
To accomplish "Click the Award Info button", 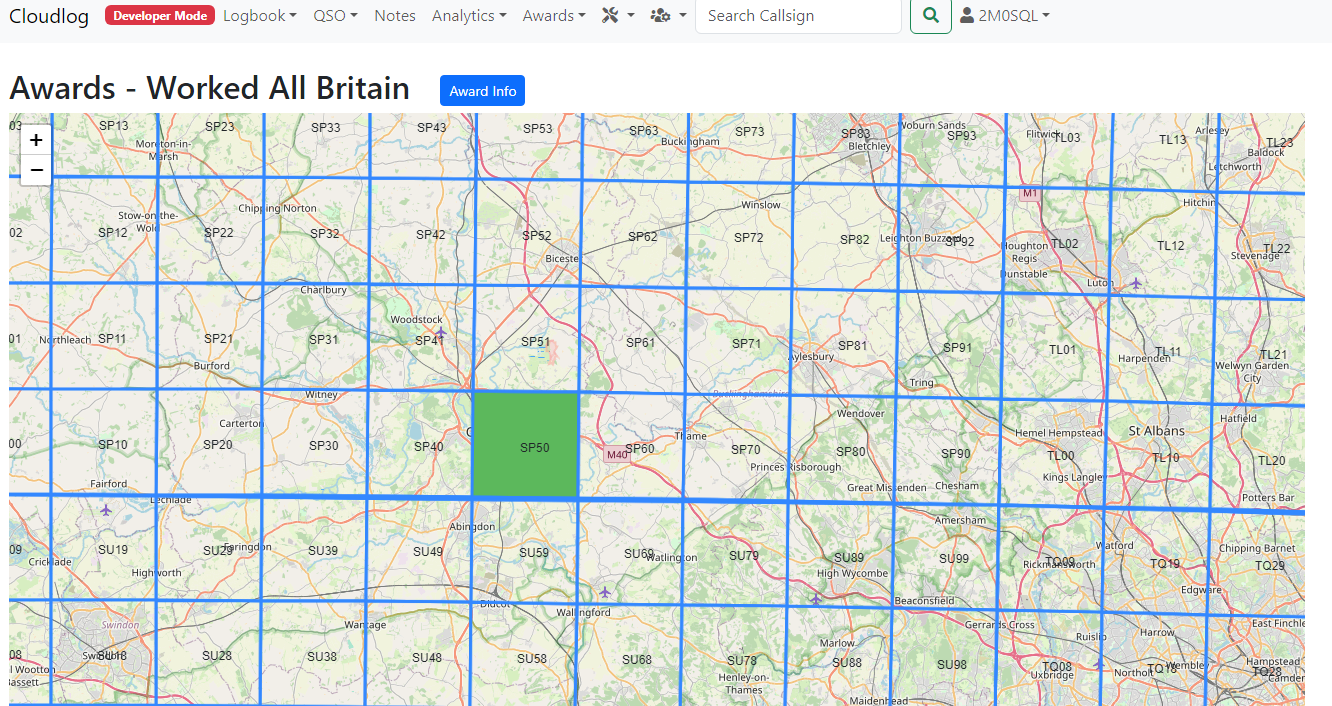I will click(x=482, y=91).
